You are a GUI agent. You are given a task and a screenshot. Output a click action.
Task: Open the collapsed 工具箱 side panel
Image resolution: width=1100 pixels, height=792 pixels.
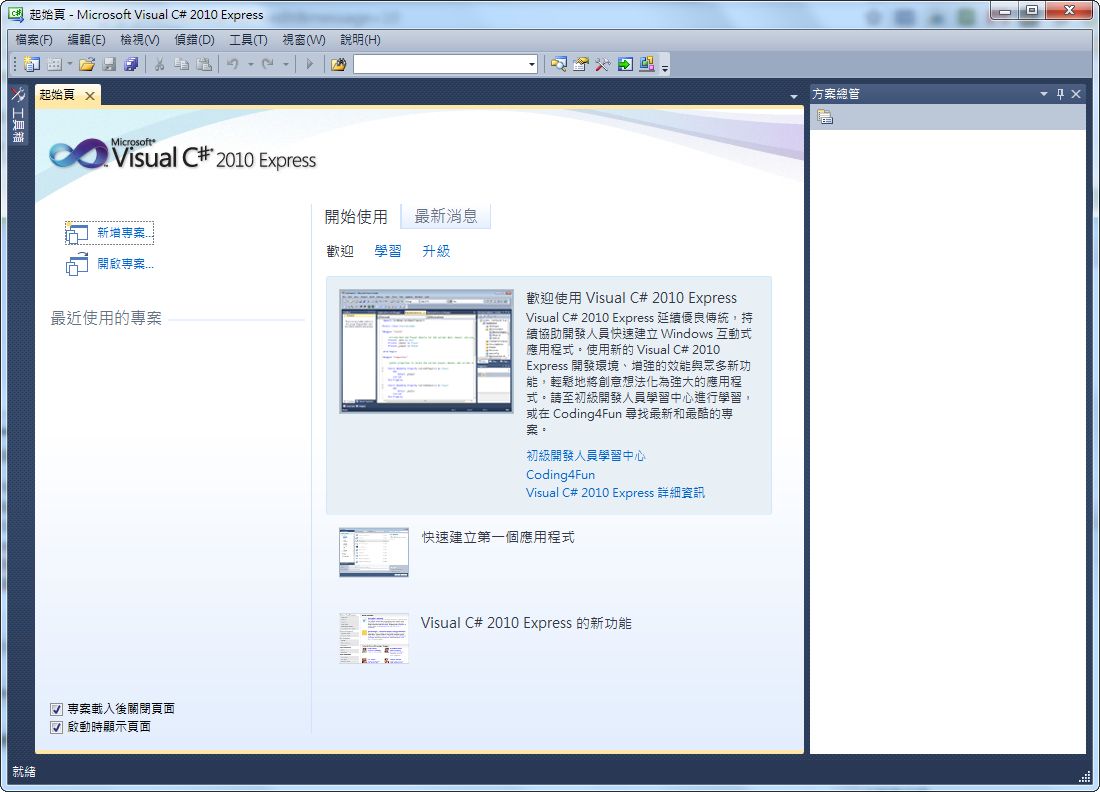tap(18, 114)
